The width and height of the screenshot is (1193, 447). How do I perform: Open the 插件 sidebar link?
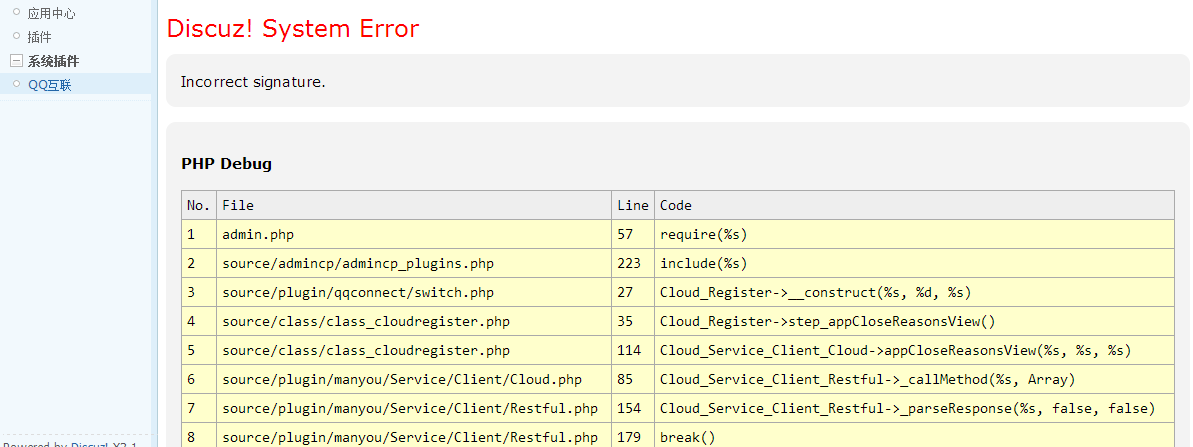pos(40,37)
